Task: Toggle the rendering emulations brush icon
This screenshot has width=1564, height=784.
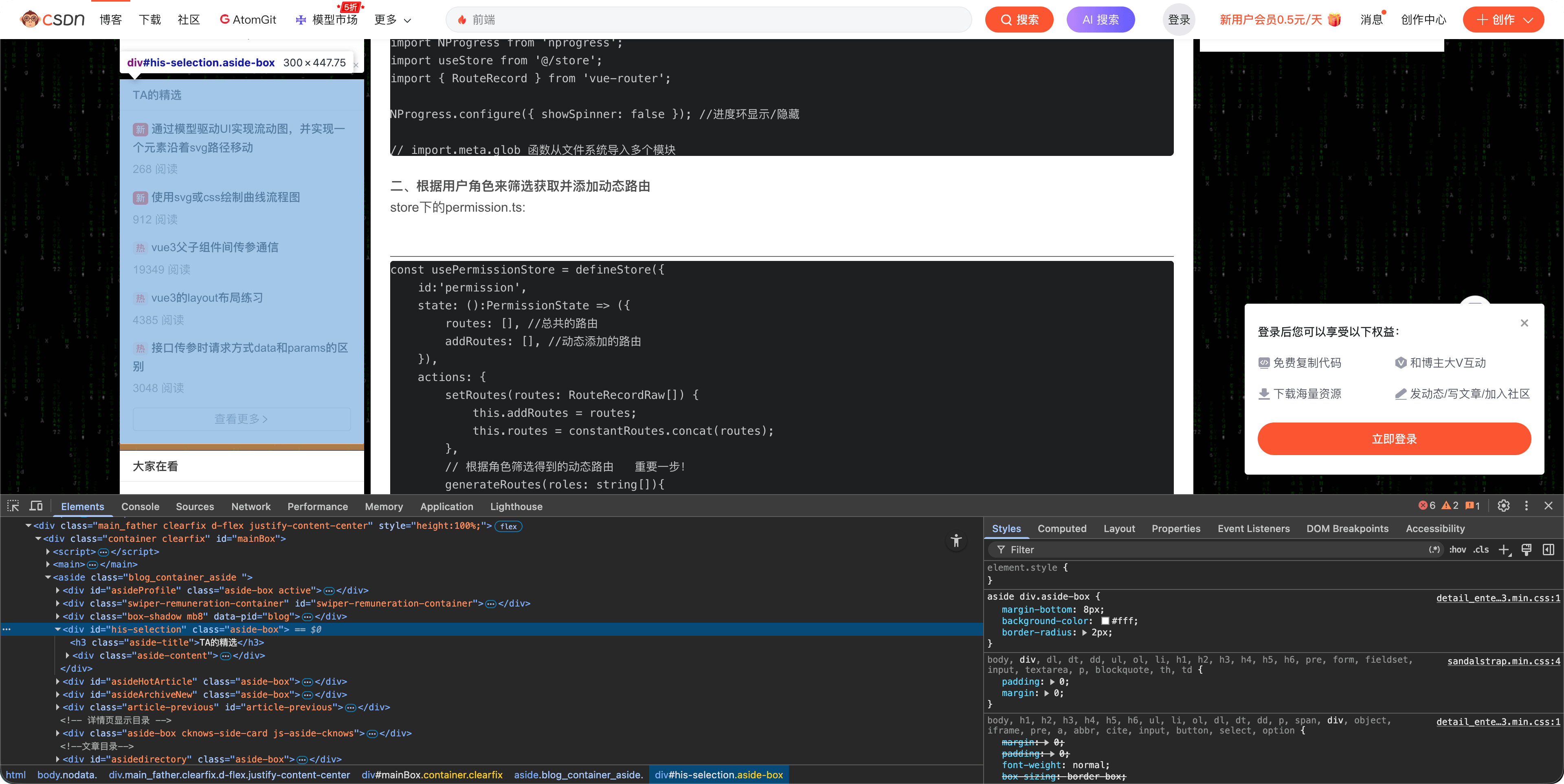Action: click(1527, 550)
